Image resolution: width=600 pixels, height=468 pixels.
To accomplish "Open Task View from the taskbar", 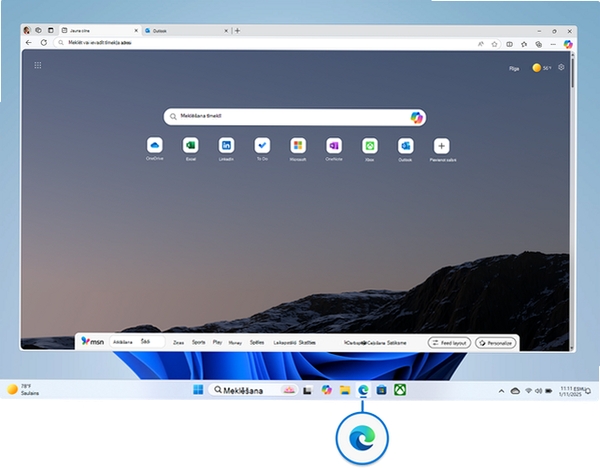I will pos(307,390).
